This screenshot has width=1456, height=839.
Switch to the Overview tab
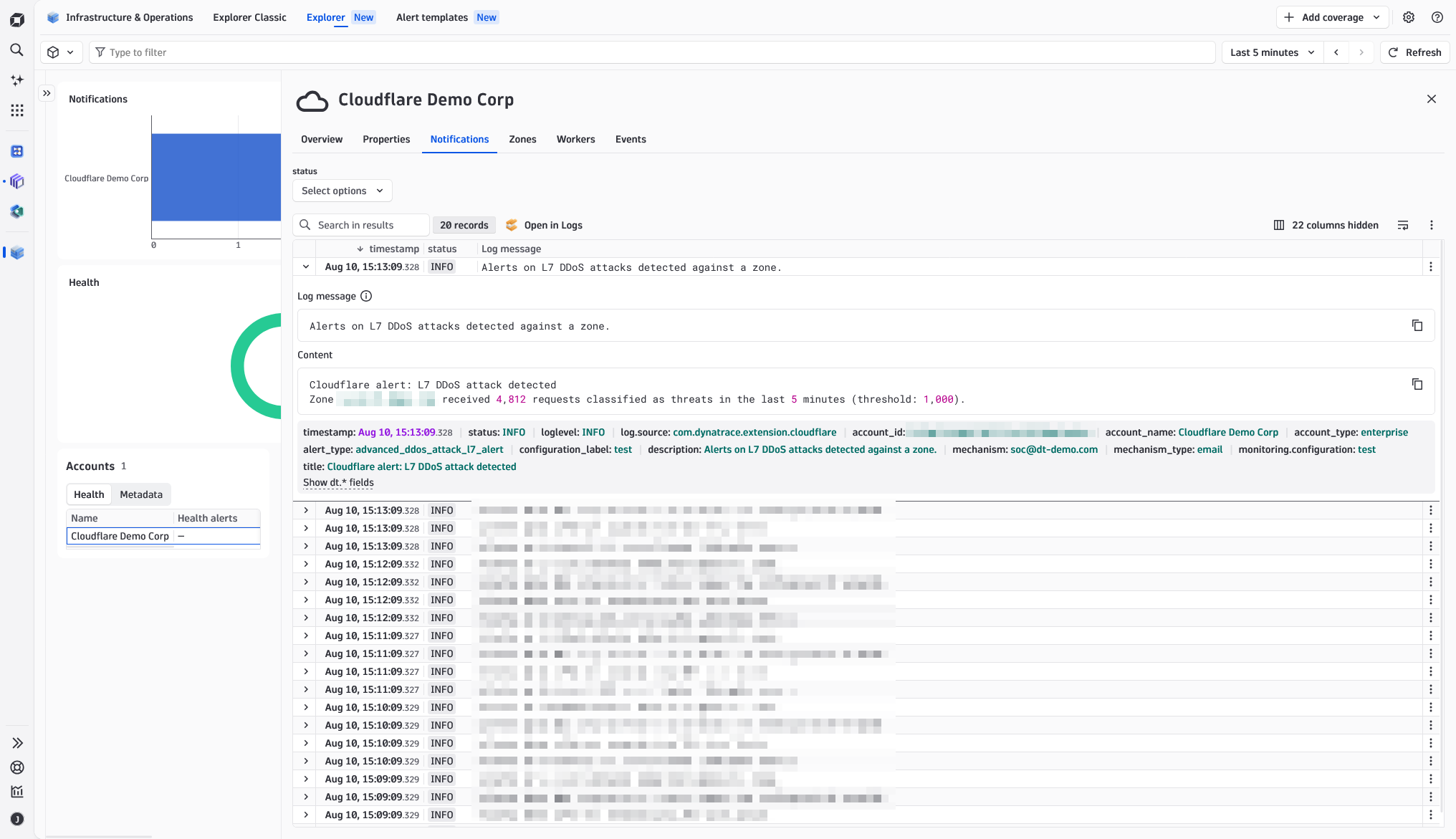pos(322,139)
